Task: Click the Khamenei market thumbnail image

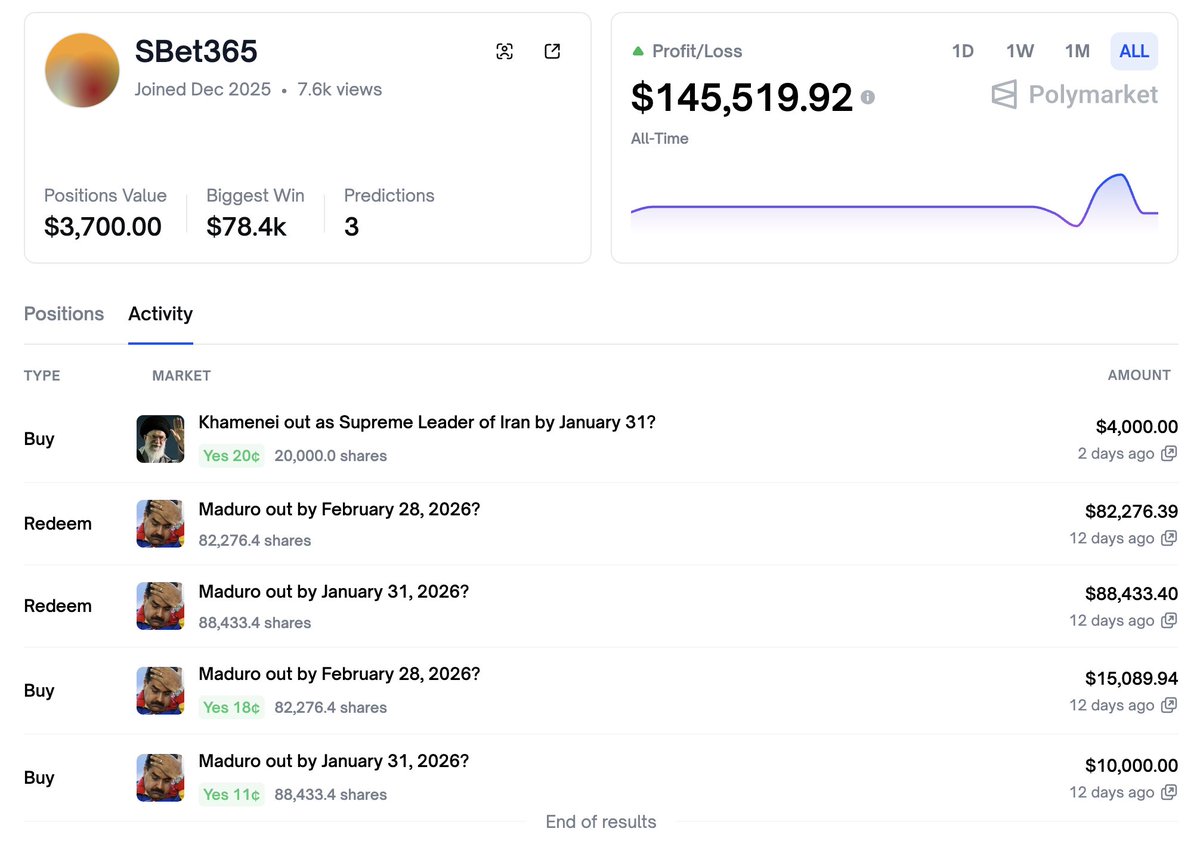Action: click(160, 439)
